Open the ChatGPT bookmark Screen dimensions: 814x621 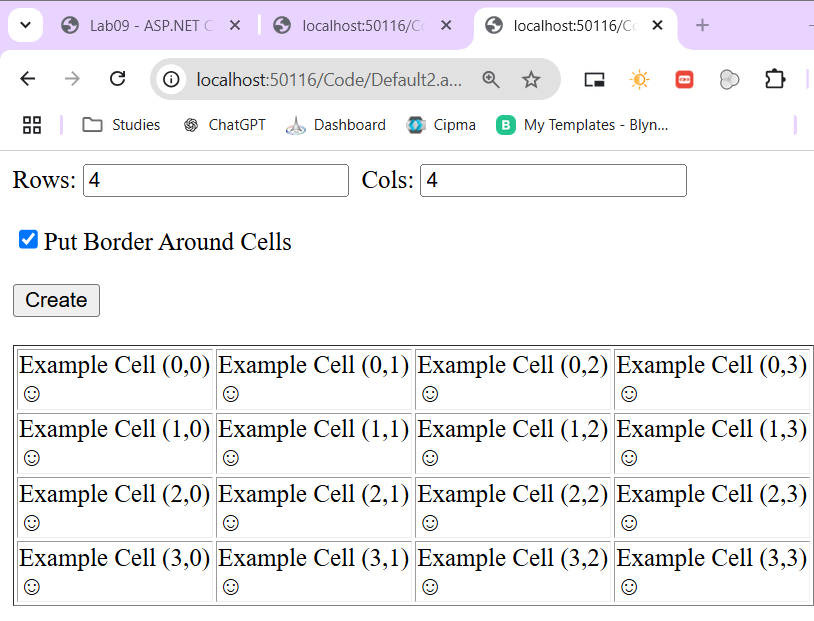tap(224, 125)
